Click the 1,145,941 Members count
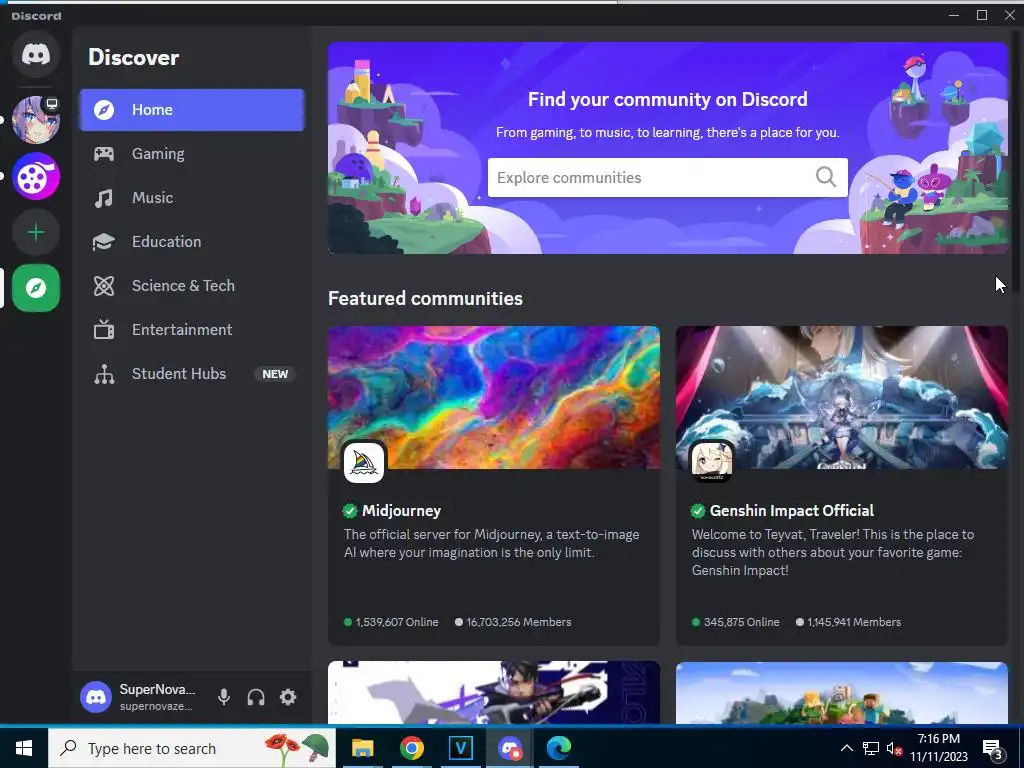The image size is (1024, 768). (848, 622)
